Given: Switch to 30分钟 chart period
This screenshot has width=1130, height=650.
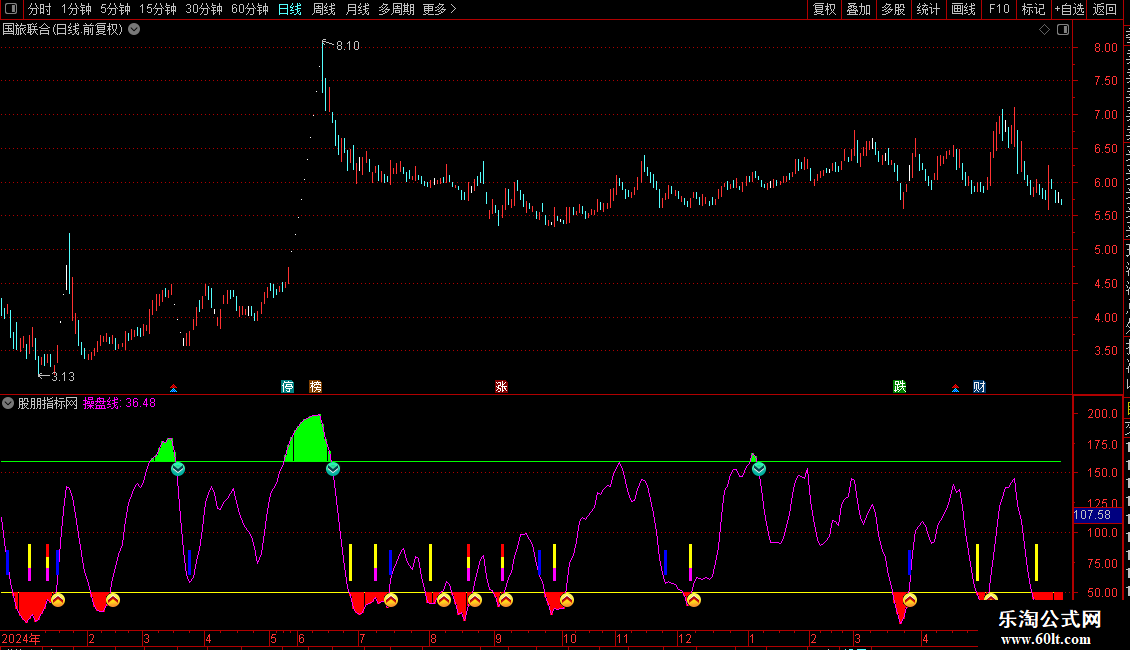Looking at the screenshot, I should 204,9.
